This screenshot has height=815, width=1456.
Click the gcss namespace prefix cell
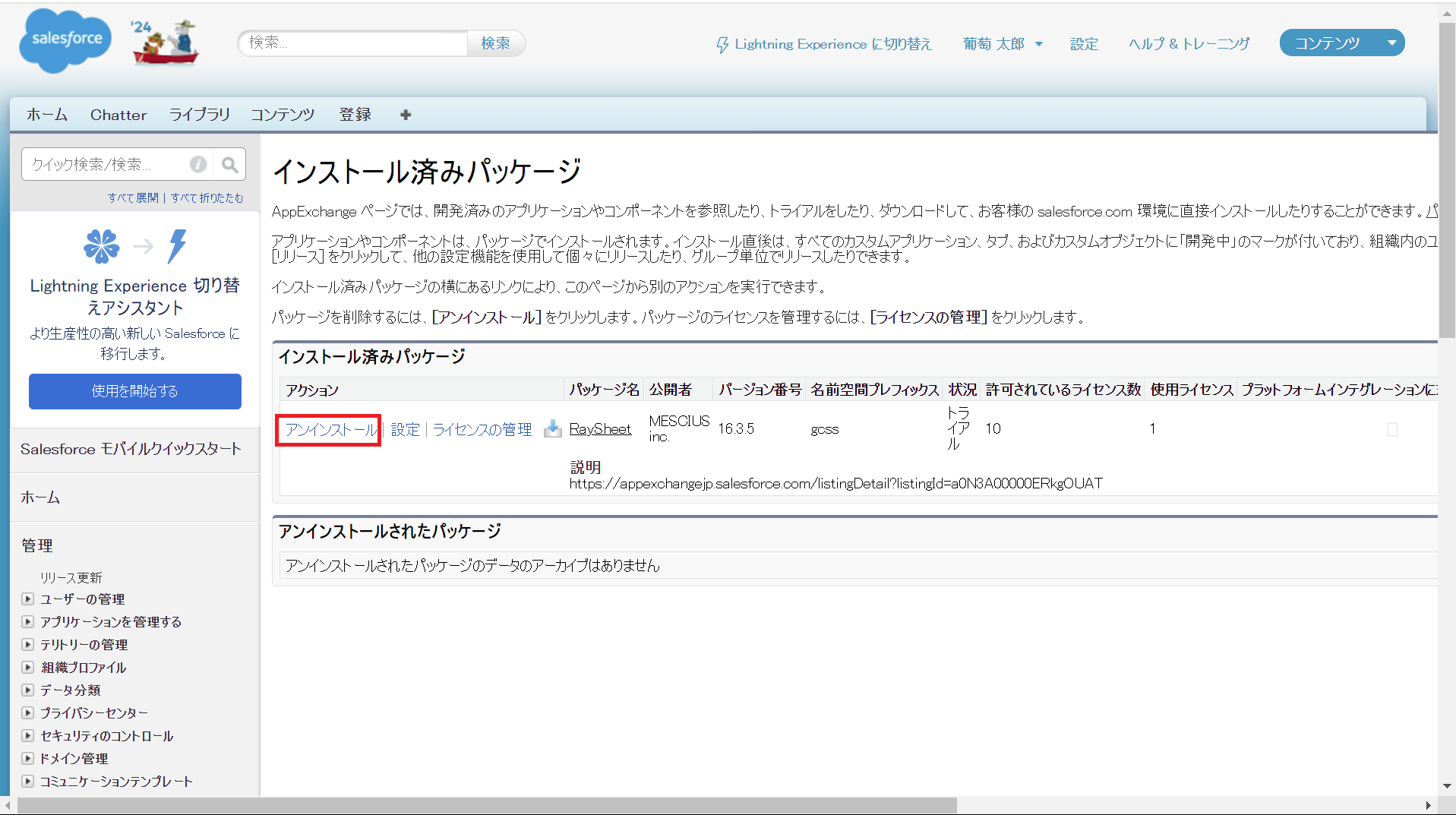click(x=825, y=430)
